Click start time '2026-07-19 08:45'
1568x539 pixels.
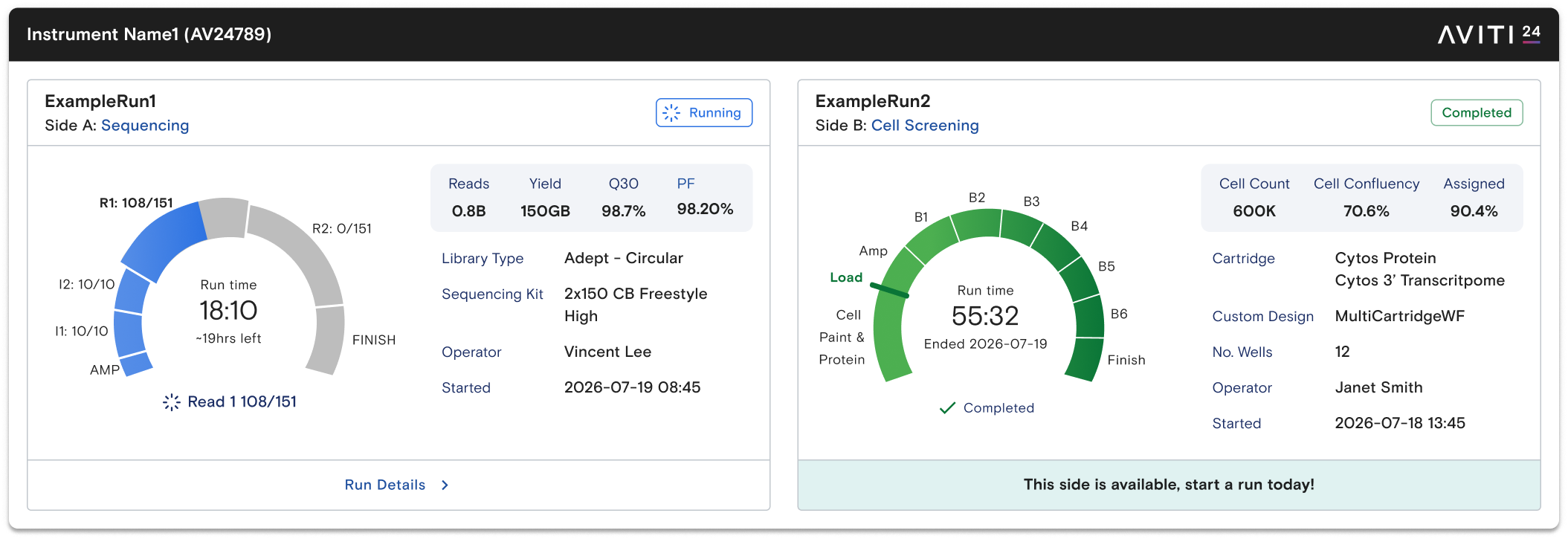tap(633, 388)
